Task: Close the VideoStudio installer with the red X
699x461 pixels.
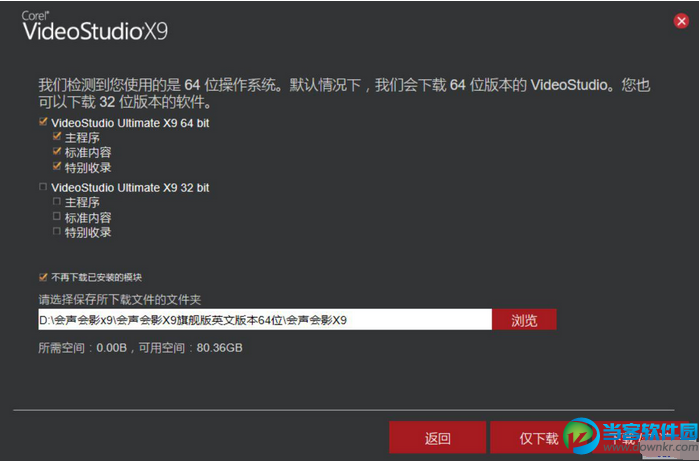Action: 681,21
